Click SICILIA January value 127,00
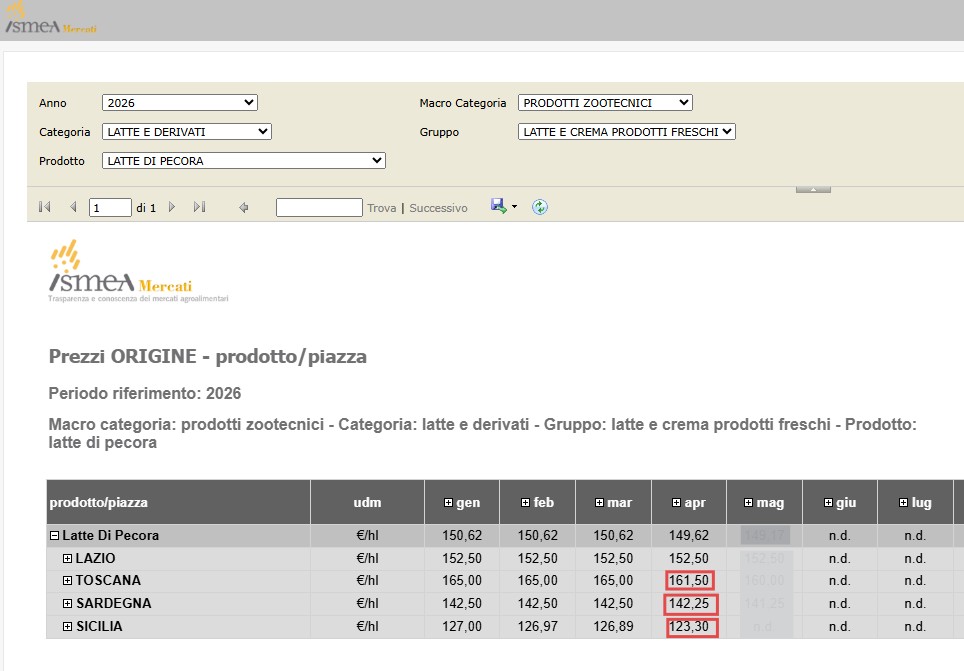The width and height of the screenshot is (964, 671). click(462, 627)
